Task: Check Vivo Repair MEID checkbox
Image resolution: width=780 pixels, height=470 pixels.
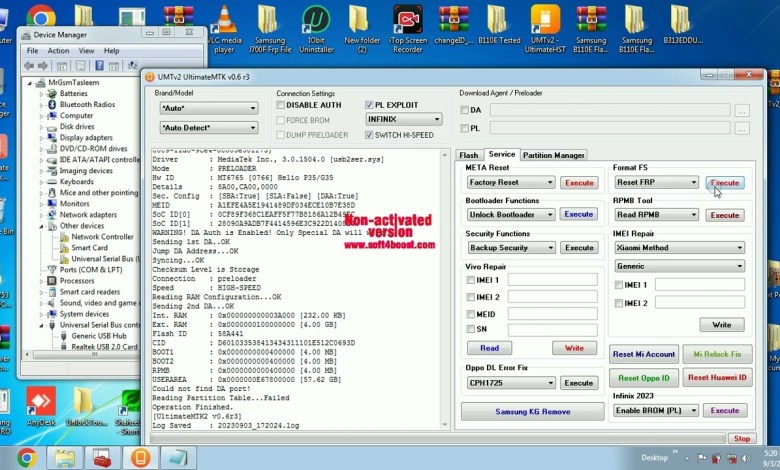Action: [471, 314]
